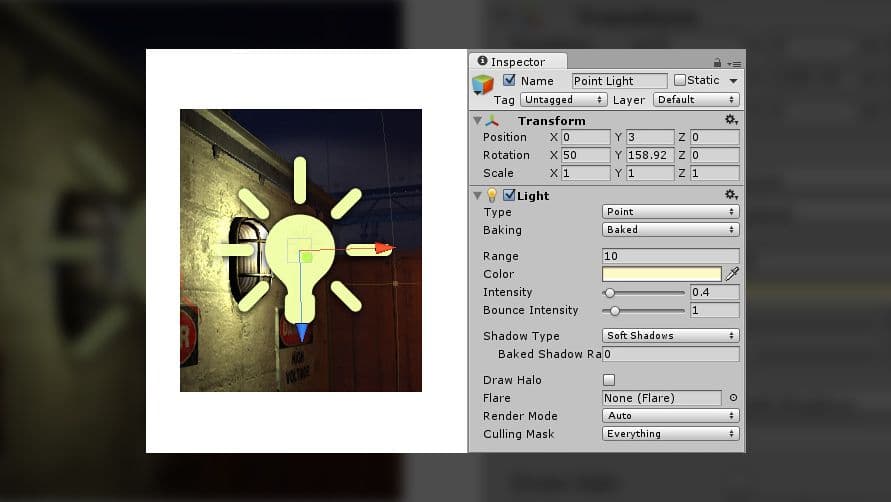891x502 pixels.
Task: Click the Bounce Intensity value field
Action: (715, 310)
